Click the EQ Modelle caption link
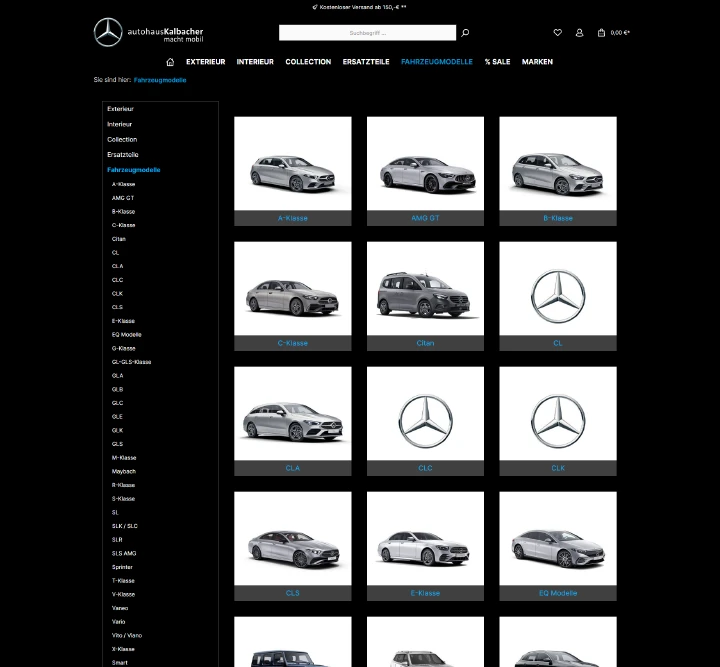This screenshot has height=667, width=720. (x=558, y=593)
